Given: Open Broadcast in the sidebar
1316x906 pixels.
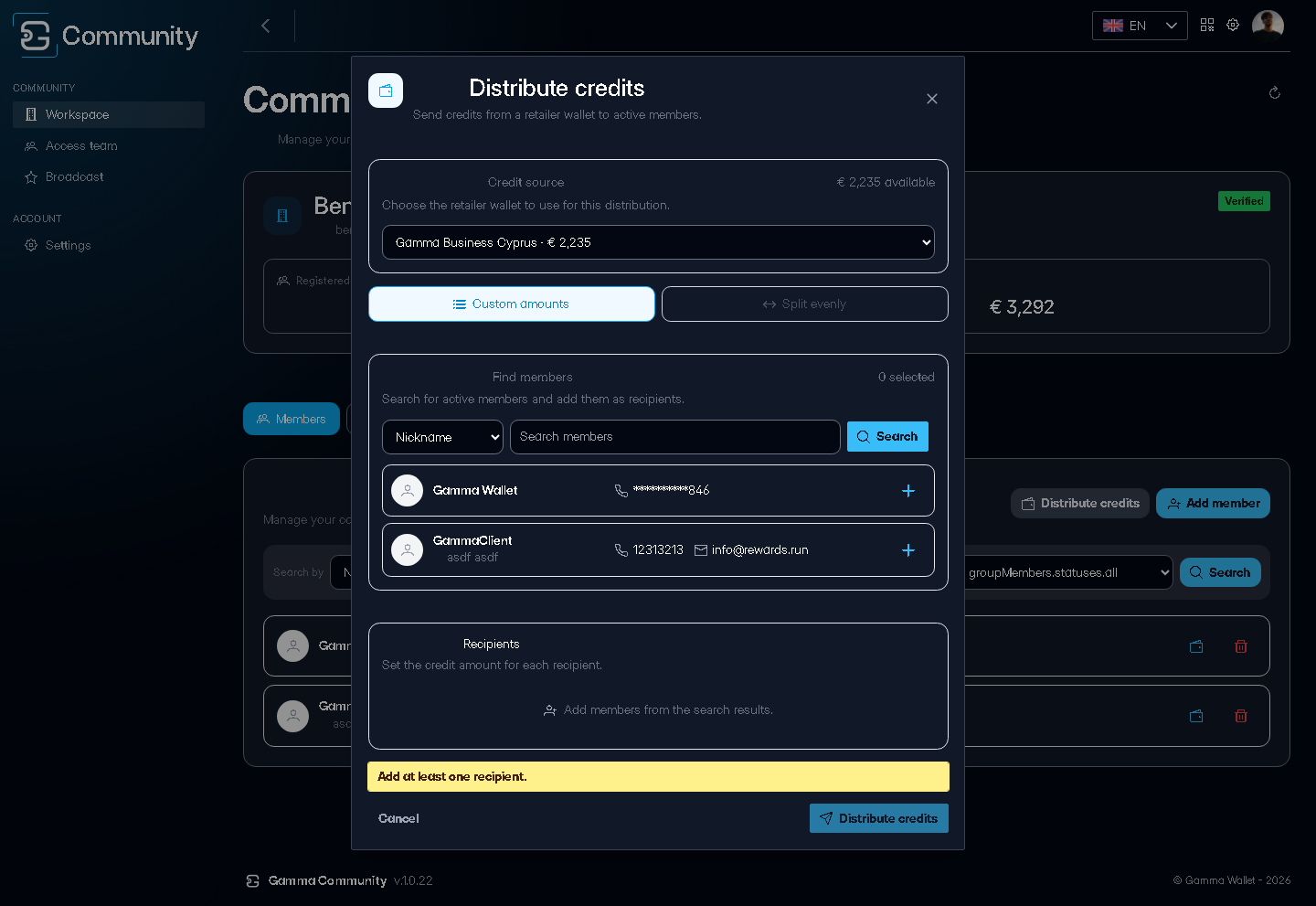Looking at the screenshot, I should click(109, 176).
